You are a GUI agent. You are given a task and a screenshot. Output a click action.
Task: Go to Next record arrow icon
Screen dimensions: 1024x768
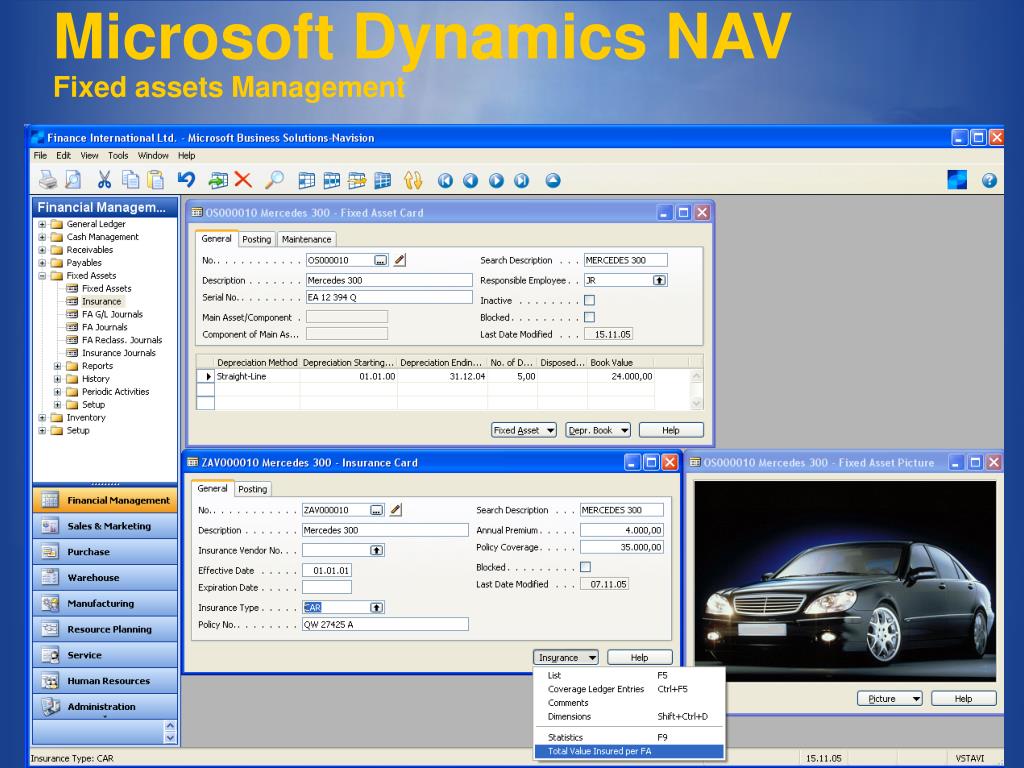click(496, 180)
